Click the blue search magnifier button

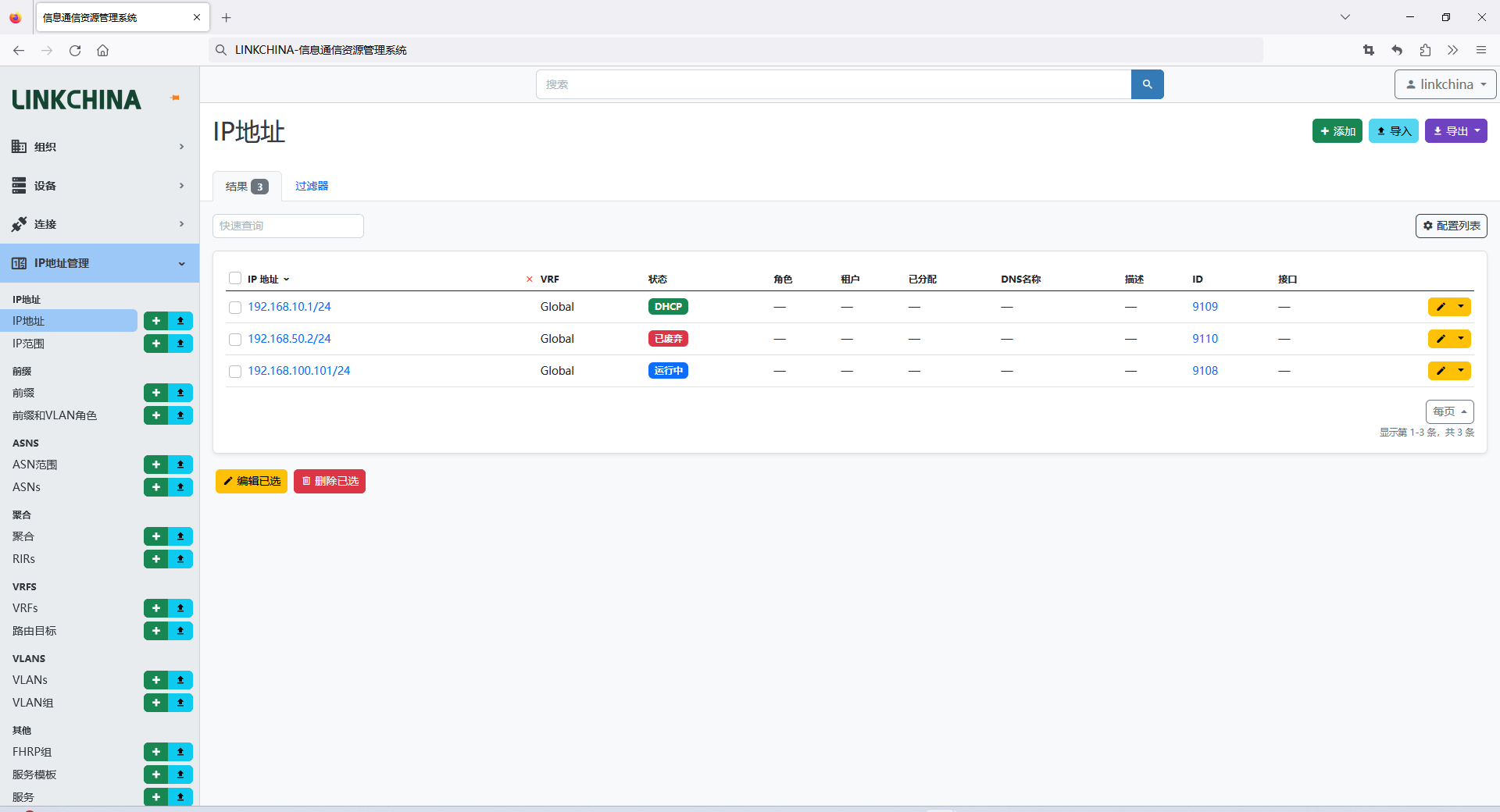(1147, 84)
